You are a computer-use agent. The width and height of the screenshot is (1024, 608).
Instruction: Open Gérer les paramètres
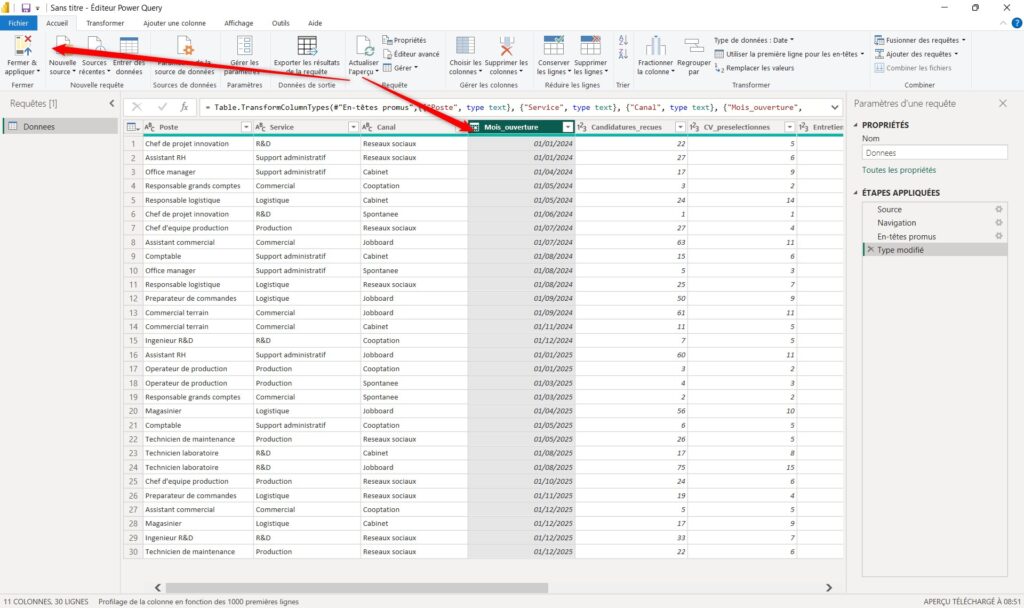(x=244, y=56)
